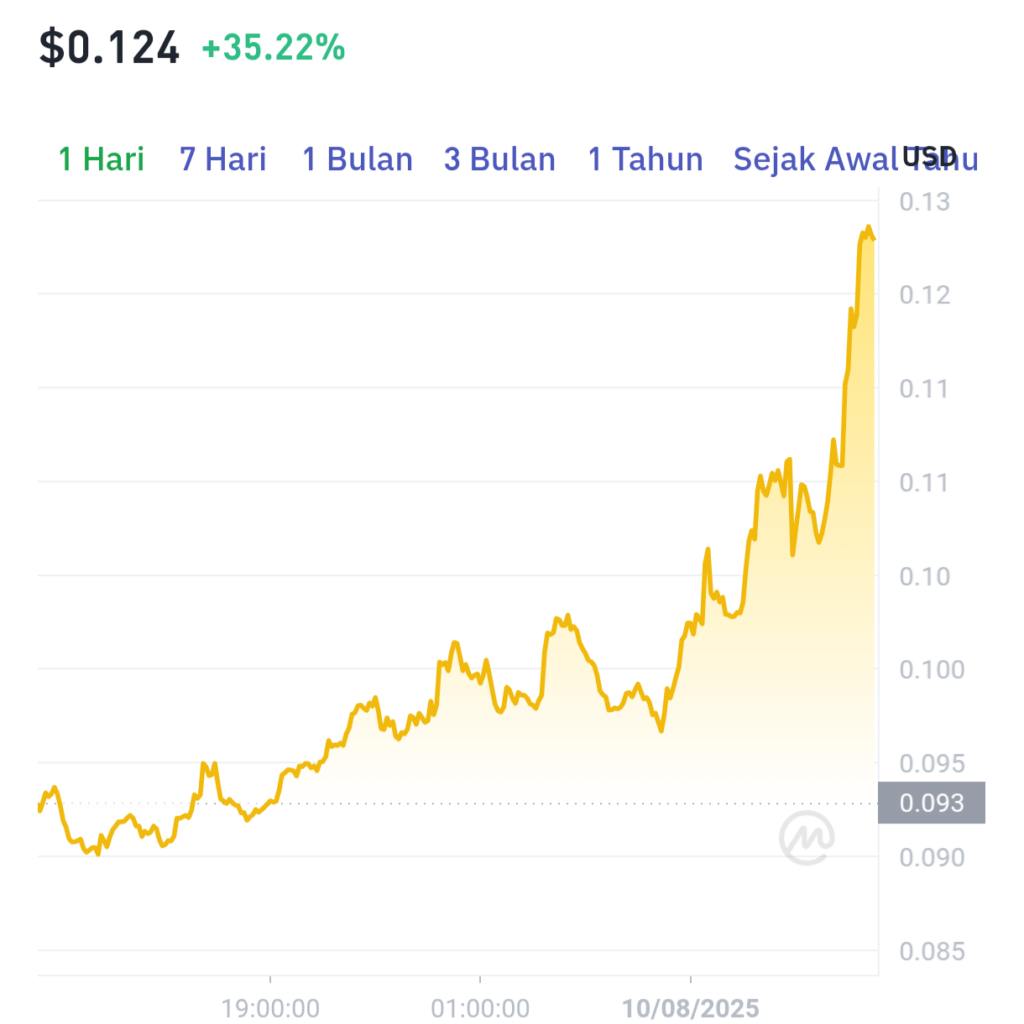Click the 01:00:00 time axis label
Screen dimensions: 1024x1024
click(480, 1008)
